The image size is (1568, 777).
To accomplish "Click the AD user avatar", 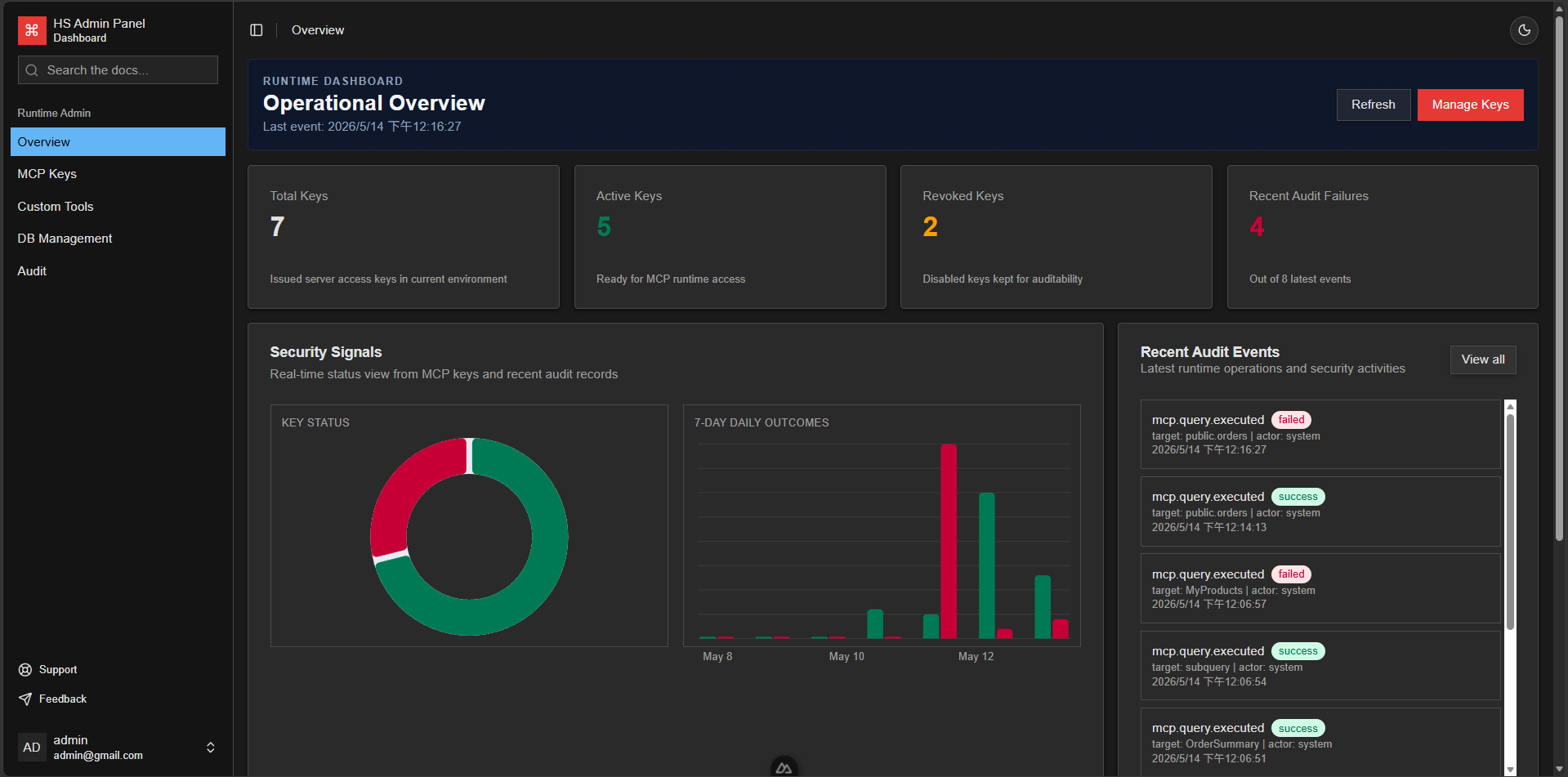I will (32, 748).
